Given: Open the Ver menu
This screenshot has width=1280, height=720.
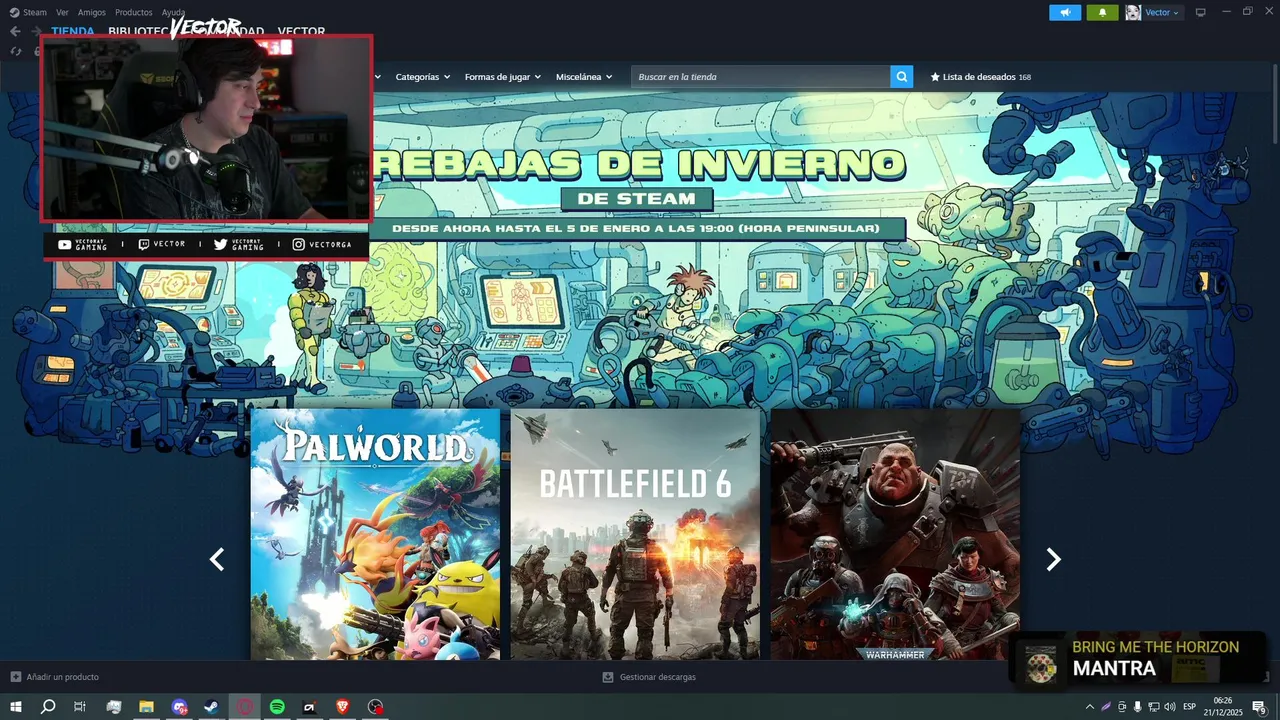Looking at the screenshot, I should 62,12.
